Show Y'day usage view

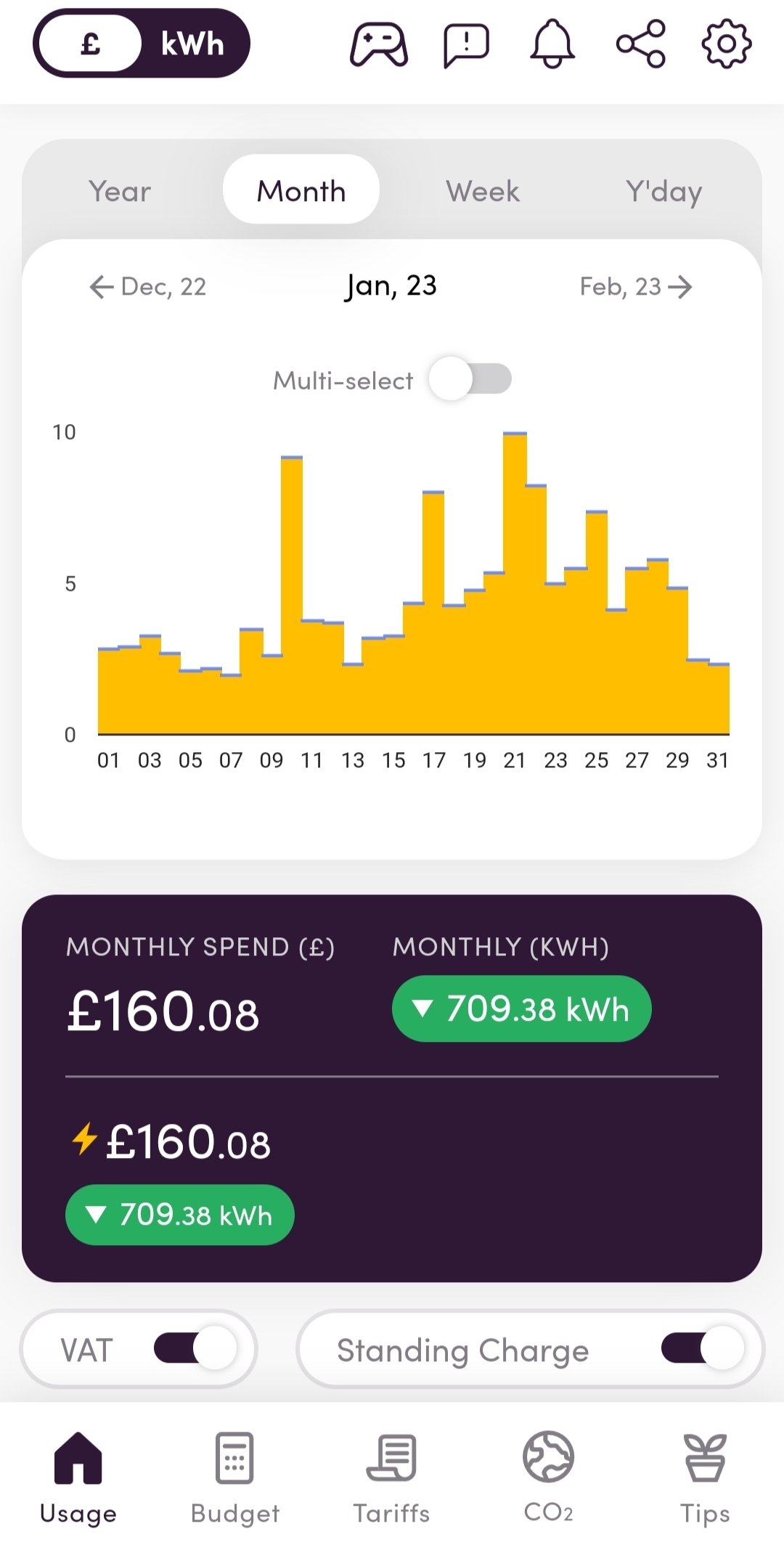click(x=664, y=191)
